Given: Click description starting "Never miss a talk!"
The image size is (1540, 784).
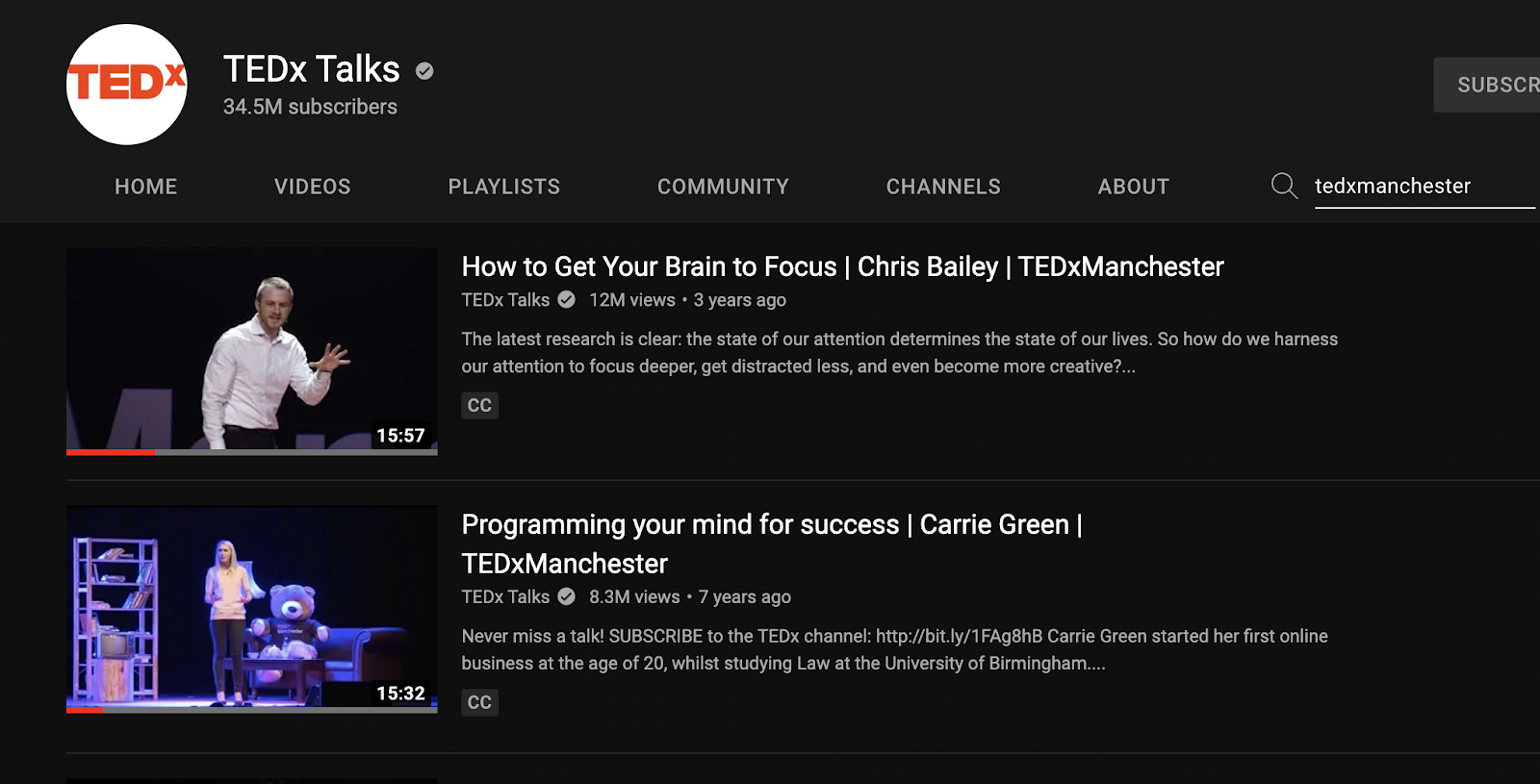Looking at the screenshot, I should 895,649.
